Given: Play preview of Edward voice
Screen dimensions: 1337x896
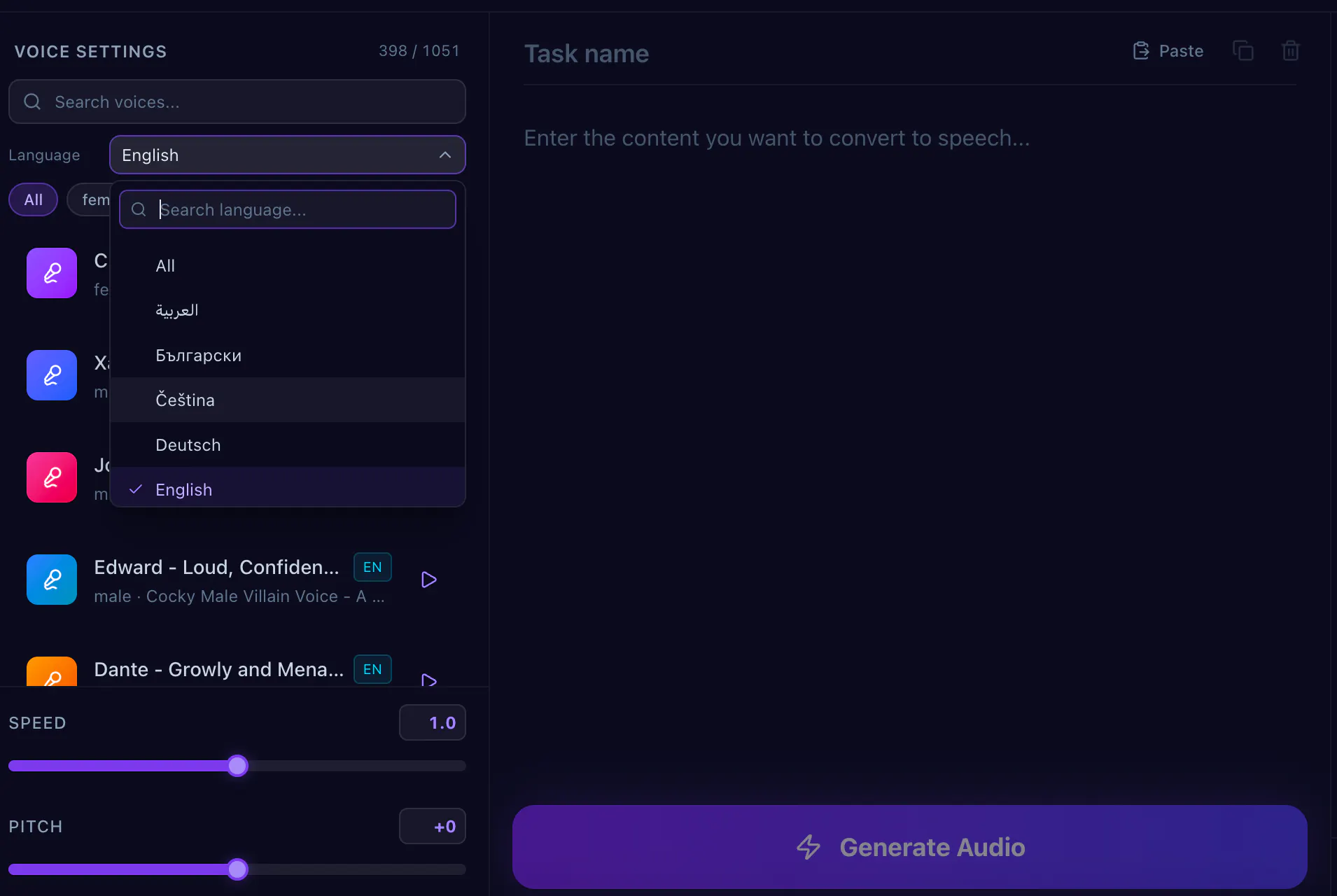Looking at the screenshot, I should [429, 580].
